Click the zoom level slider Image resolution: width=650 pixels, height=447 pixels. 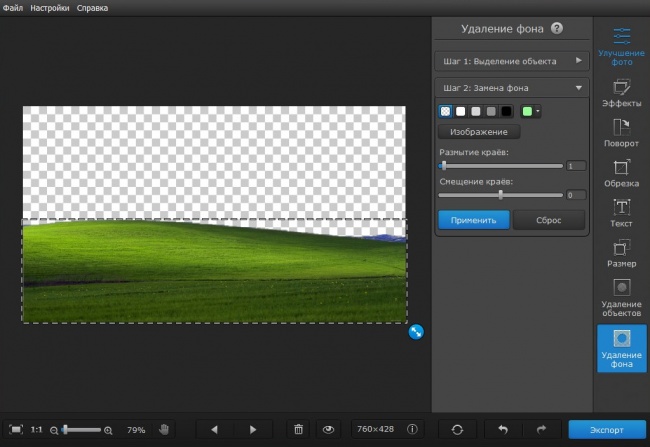(x=81, y=430)
